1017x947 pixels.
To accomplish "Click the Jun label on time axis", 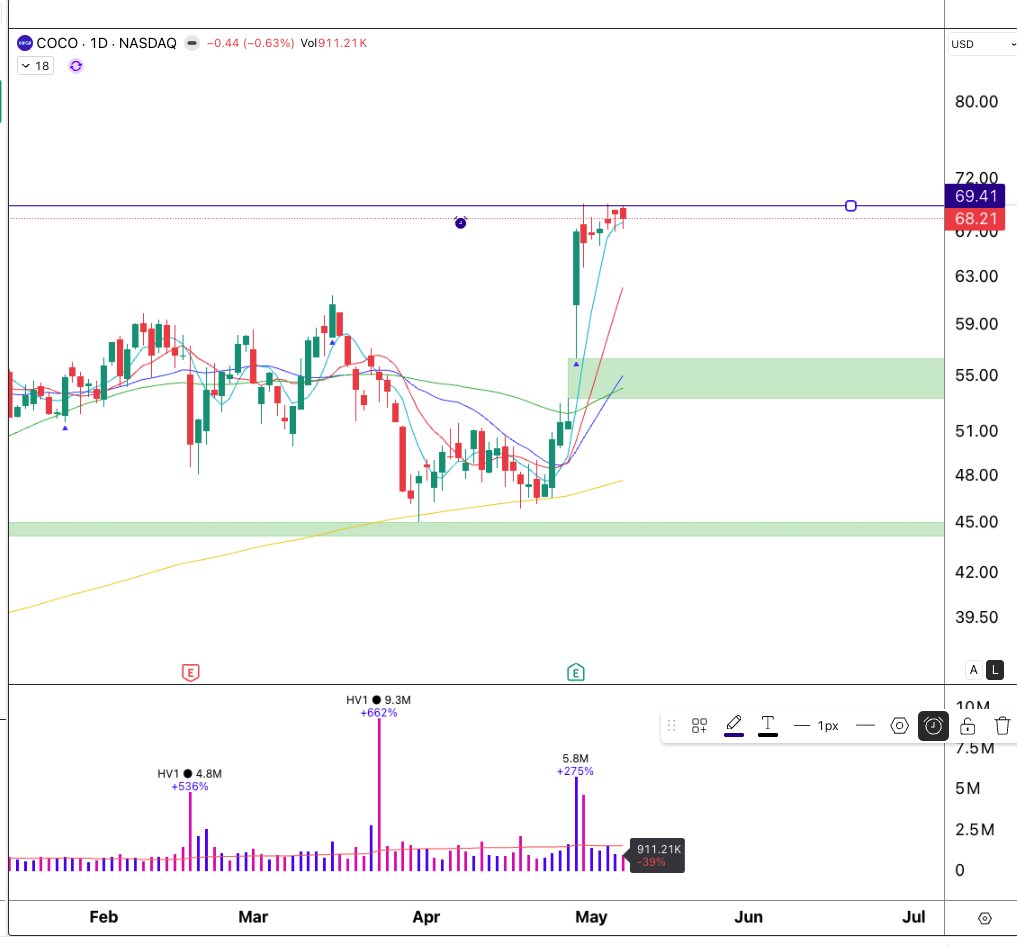I will point(748,917).
